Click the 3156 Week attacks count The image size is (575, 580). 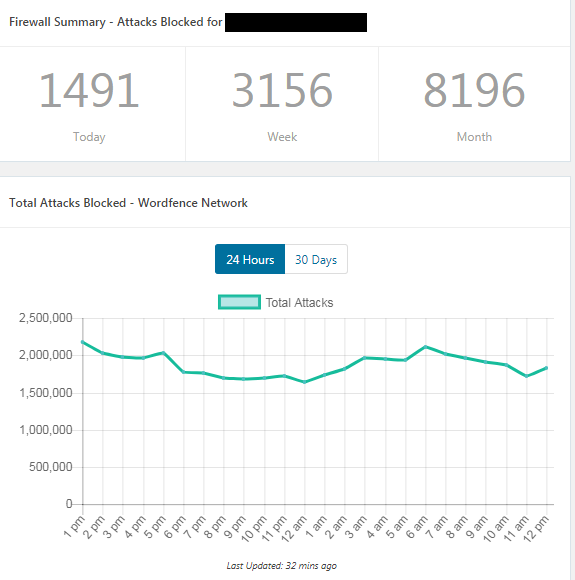click(282, 90)
